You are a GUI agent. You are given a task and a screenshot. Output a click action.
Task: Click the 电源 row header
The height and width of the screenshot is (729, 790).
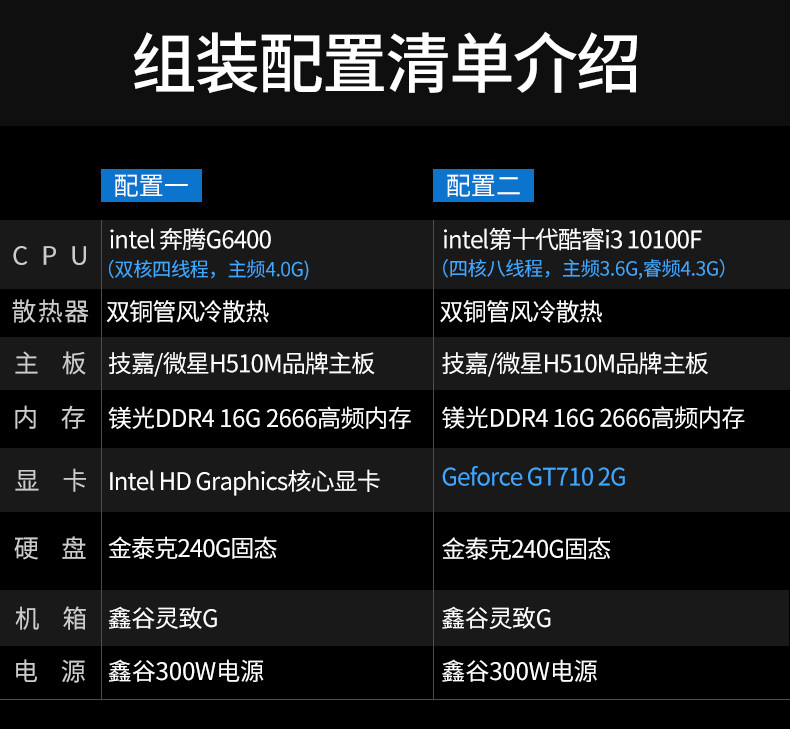tap(50, 671)
